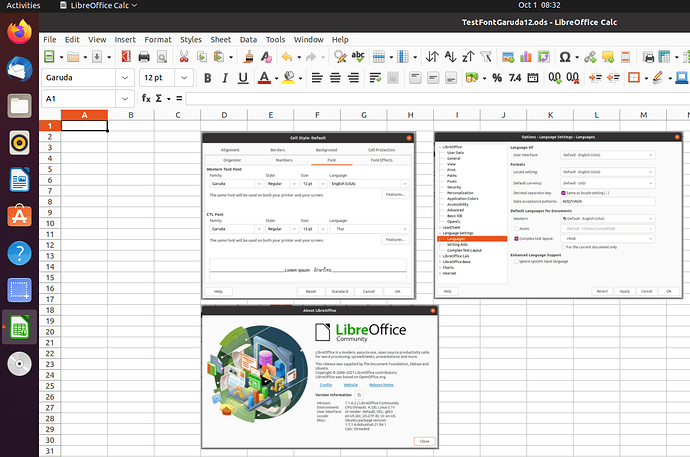Viewport: 690px width, 457px height.
Task: Open the Name Box dropdown arrow
Action: tap(125, 99)
